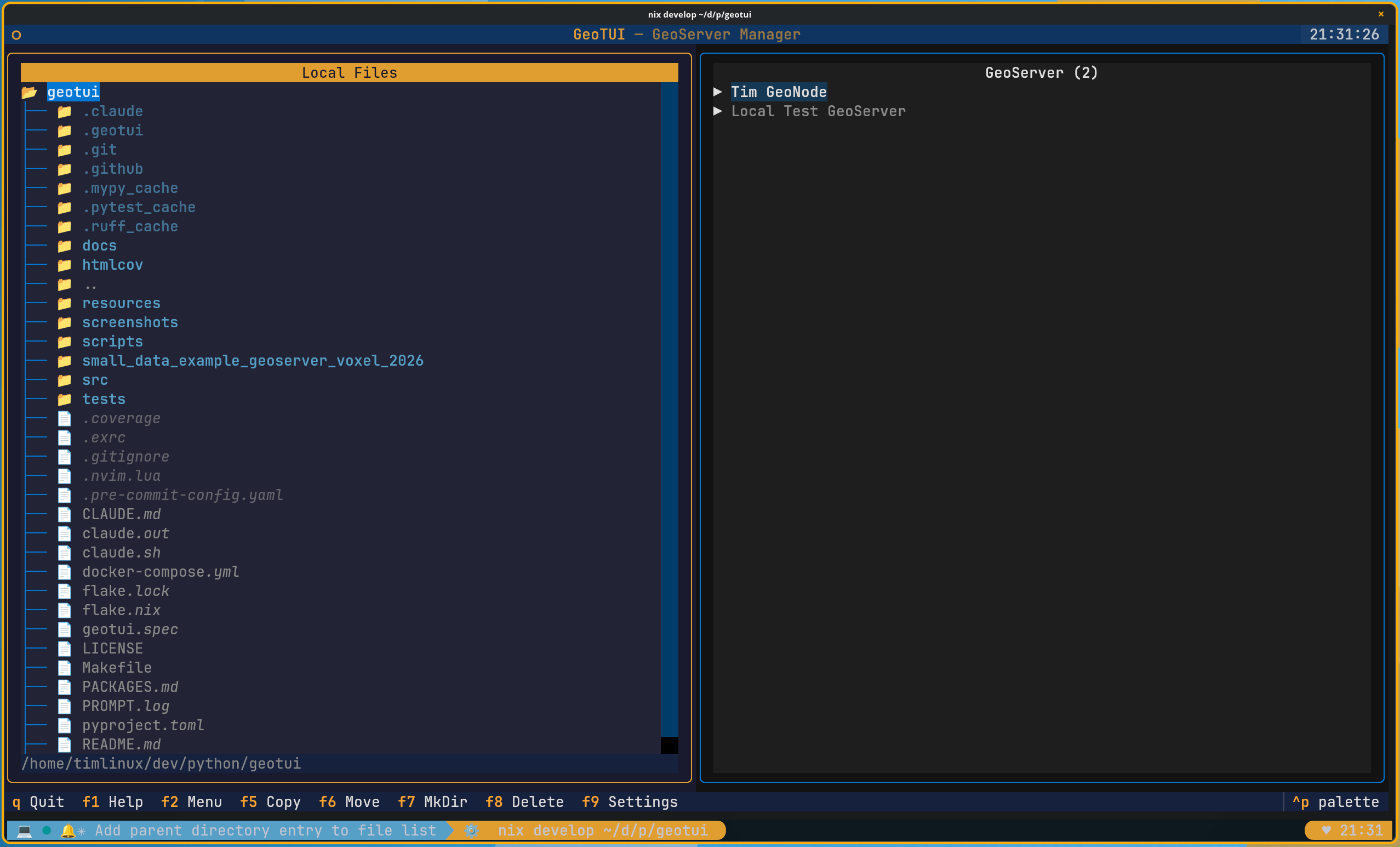The image size is (1400, 847).
Task: Click the folder icon next to .geotui
Action: [x=64, y=130]
